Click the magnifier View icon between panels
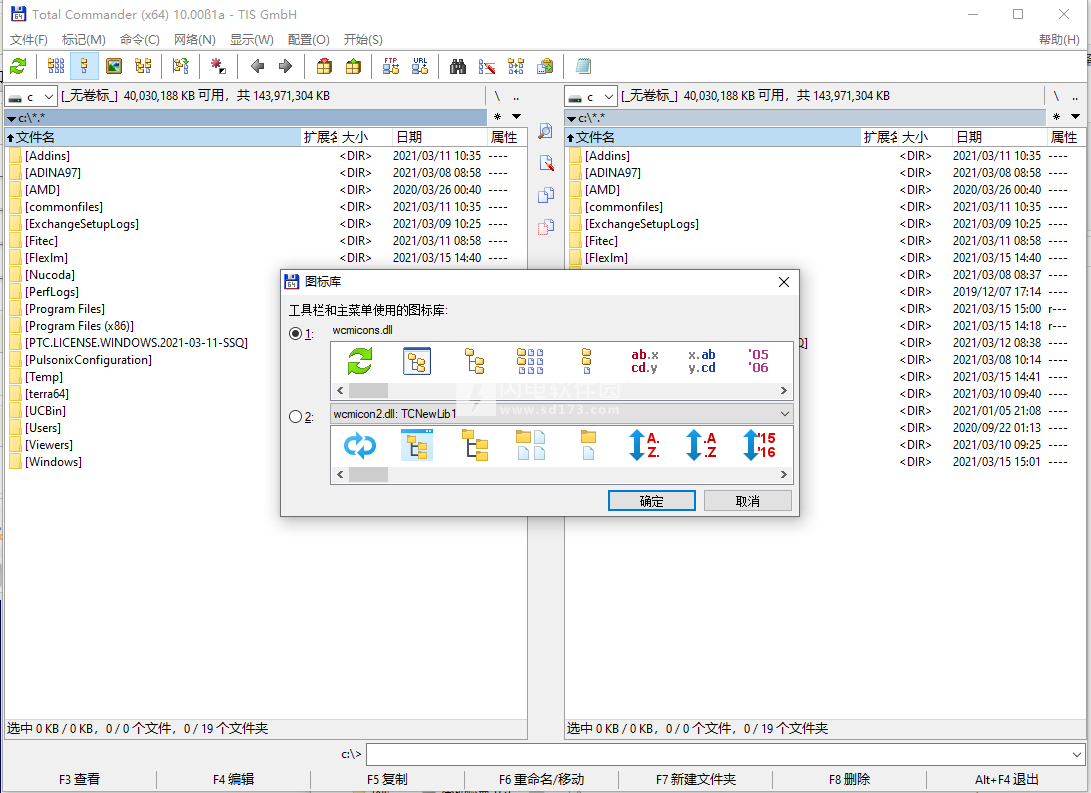 tap(546, 131)
